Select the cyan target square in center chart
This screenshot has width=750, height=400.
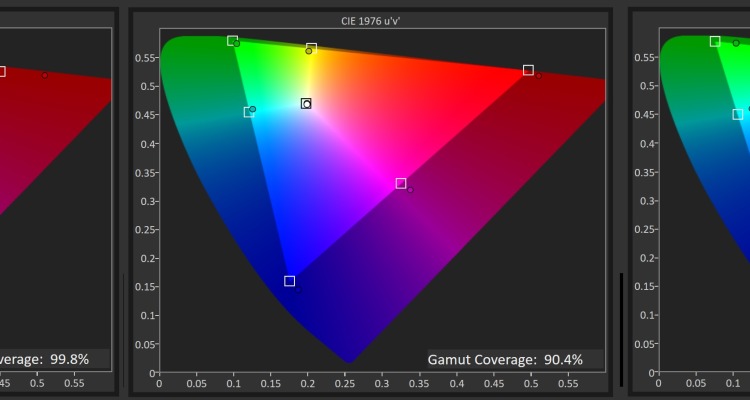(x=248, y=112)
